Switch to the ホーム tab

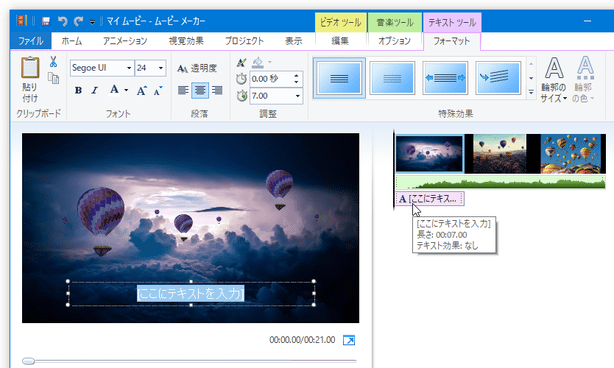click(72, 41)
